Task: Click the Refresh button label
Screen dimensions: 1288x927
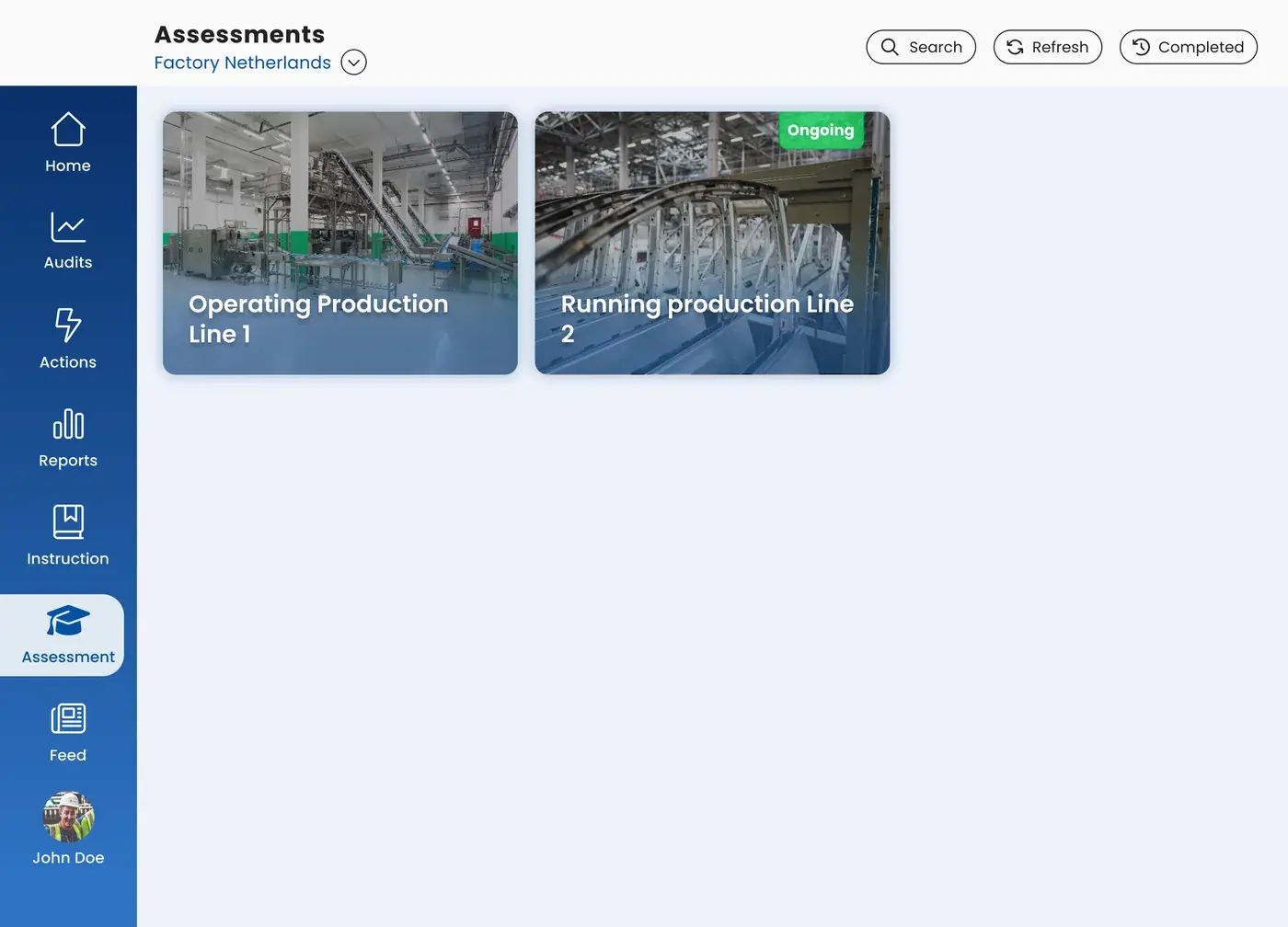Action: [x=1060, y=47]
